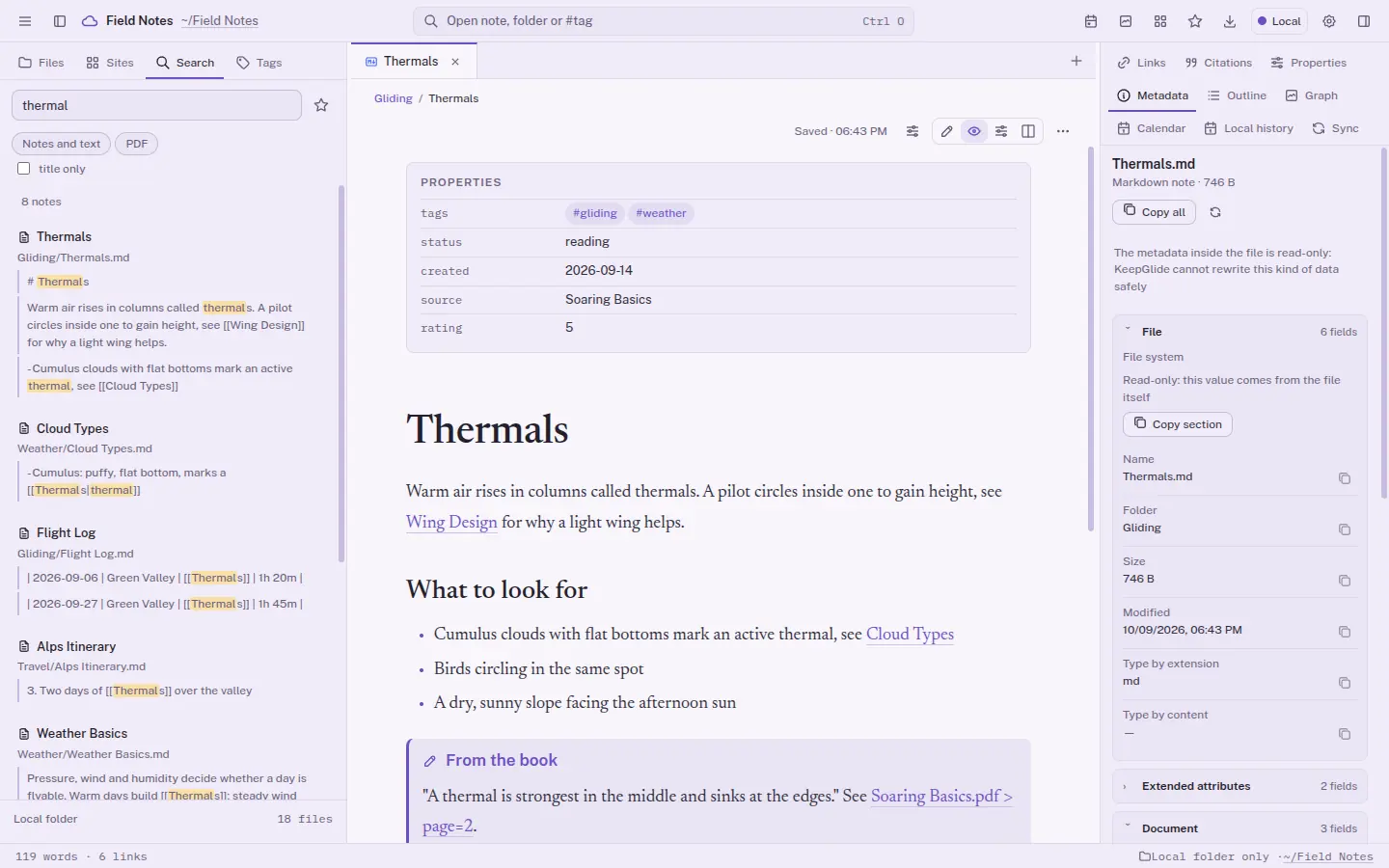
Task: Expand the Extended attributes section
Action: pos(1239,786)
